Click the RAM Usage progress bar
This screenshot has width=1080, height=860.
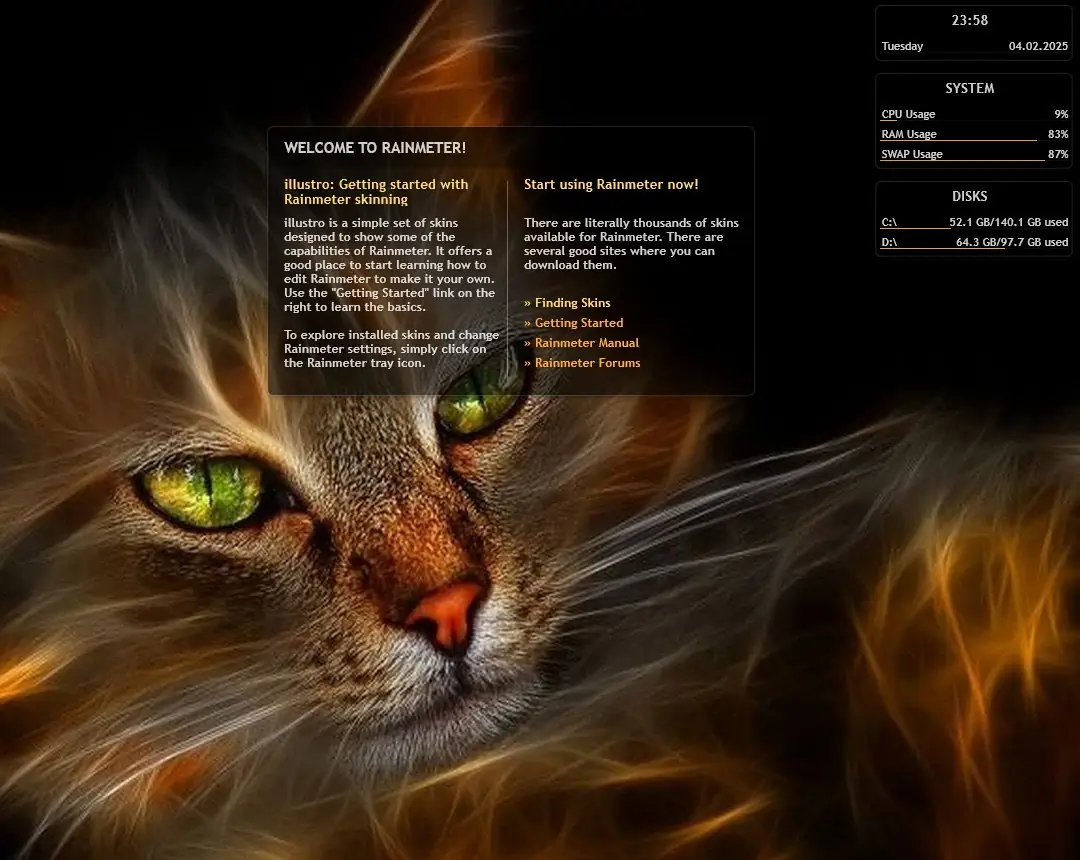tap(959, 140)
